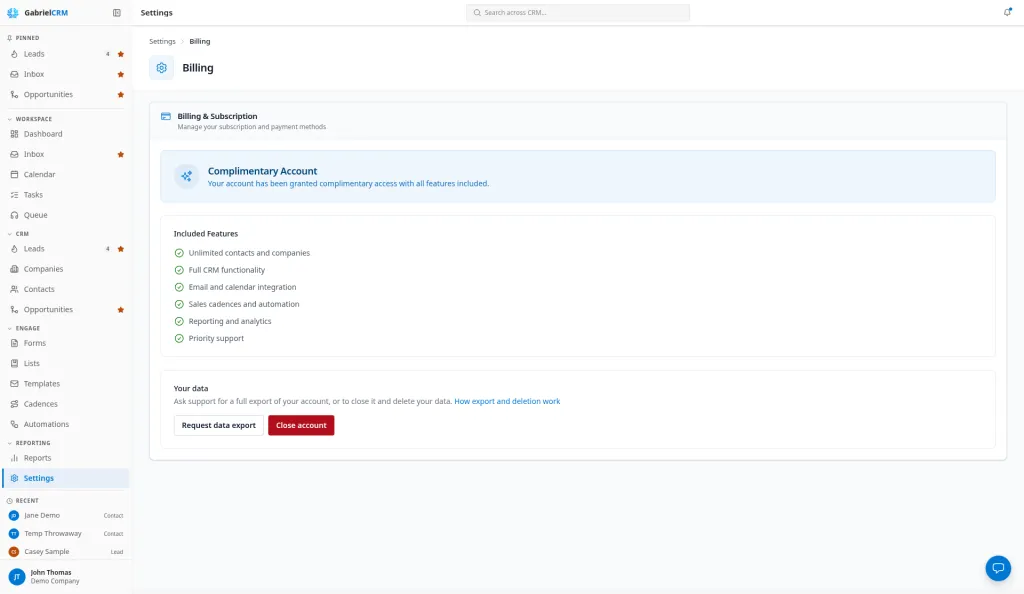The height and width of the screenshot is (594, 1024).
Task: Open notifications bell icon
Action: point(1007,12)
